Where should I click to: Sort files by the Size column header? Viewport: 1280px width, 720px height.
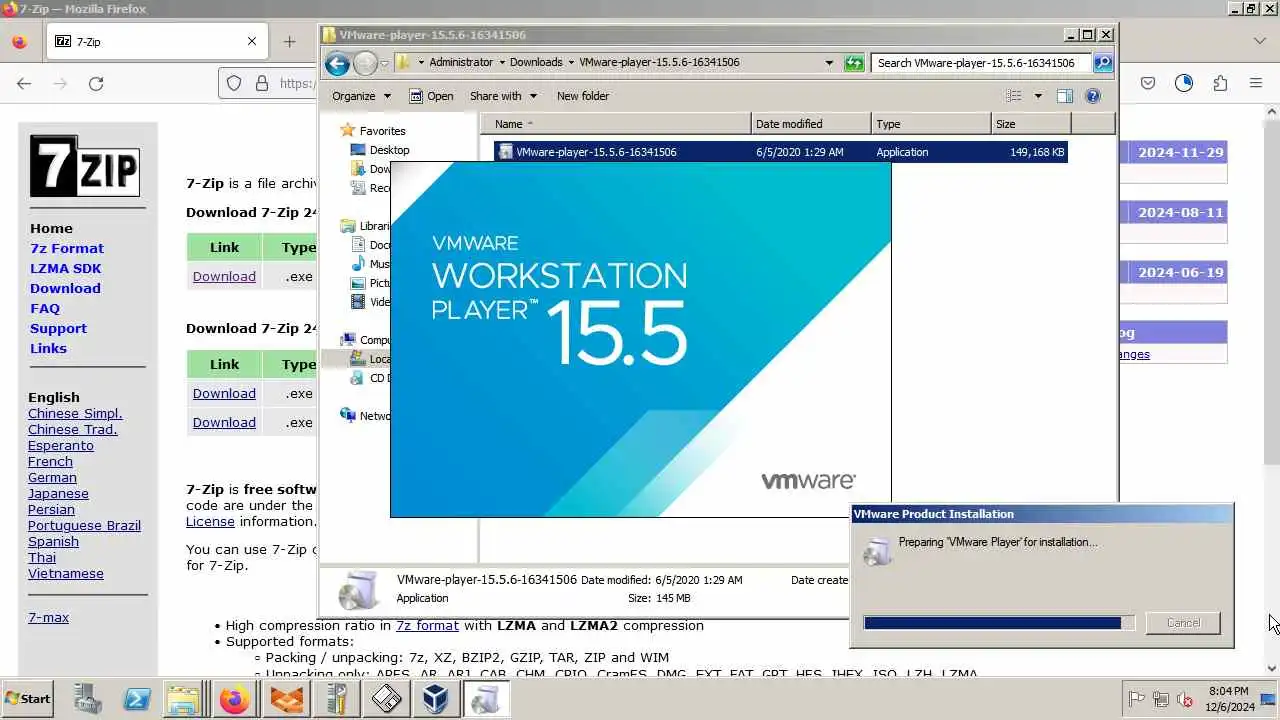[x=1031, y=124]
